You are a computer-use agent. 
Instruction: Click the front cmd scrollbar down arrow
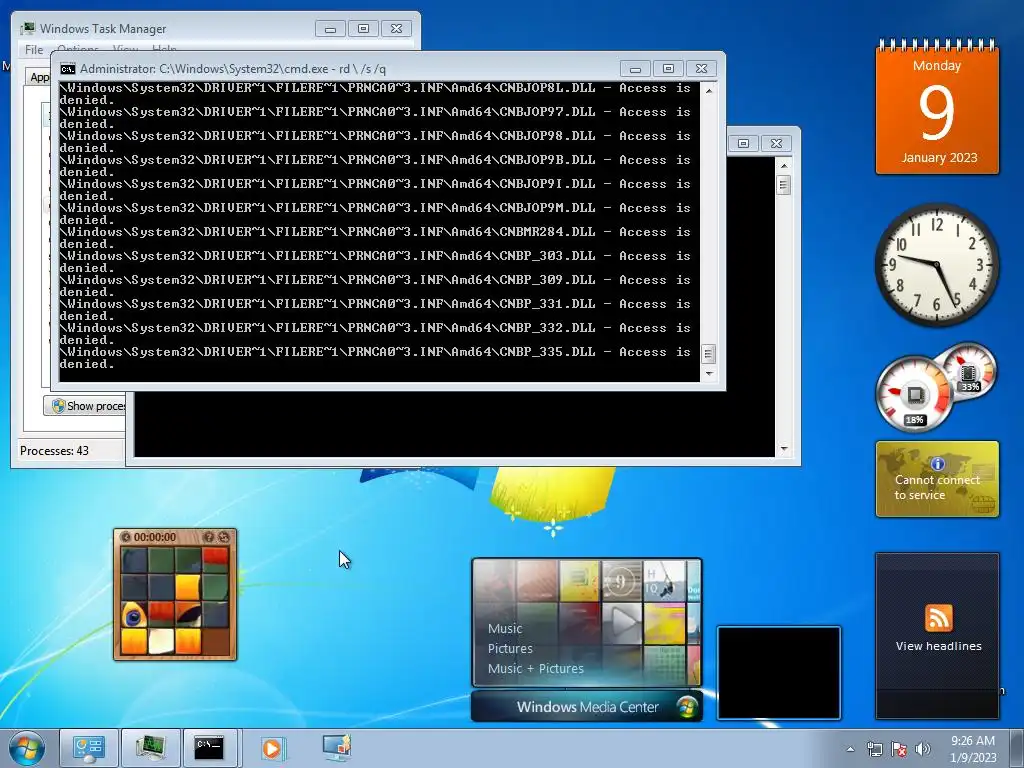(x=709, y=374)
